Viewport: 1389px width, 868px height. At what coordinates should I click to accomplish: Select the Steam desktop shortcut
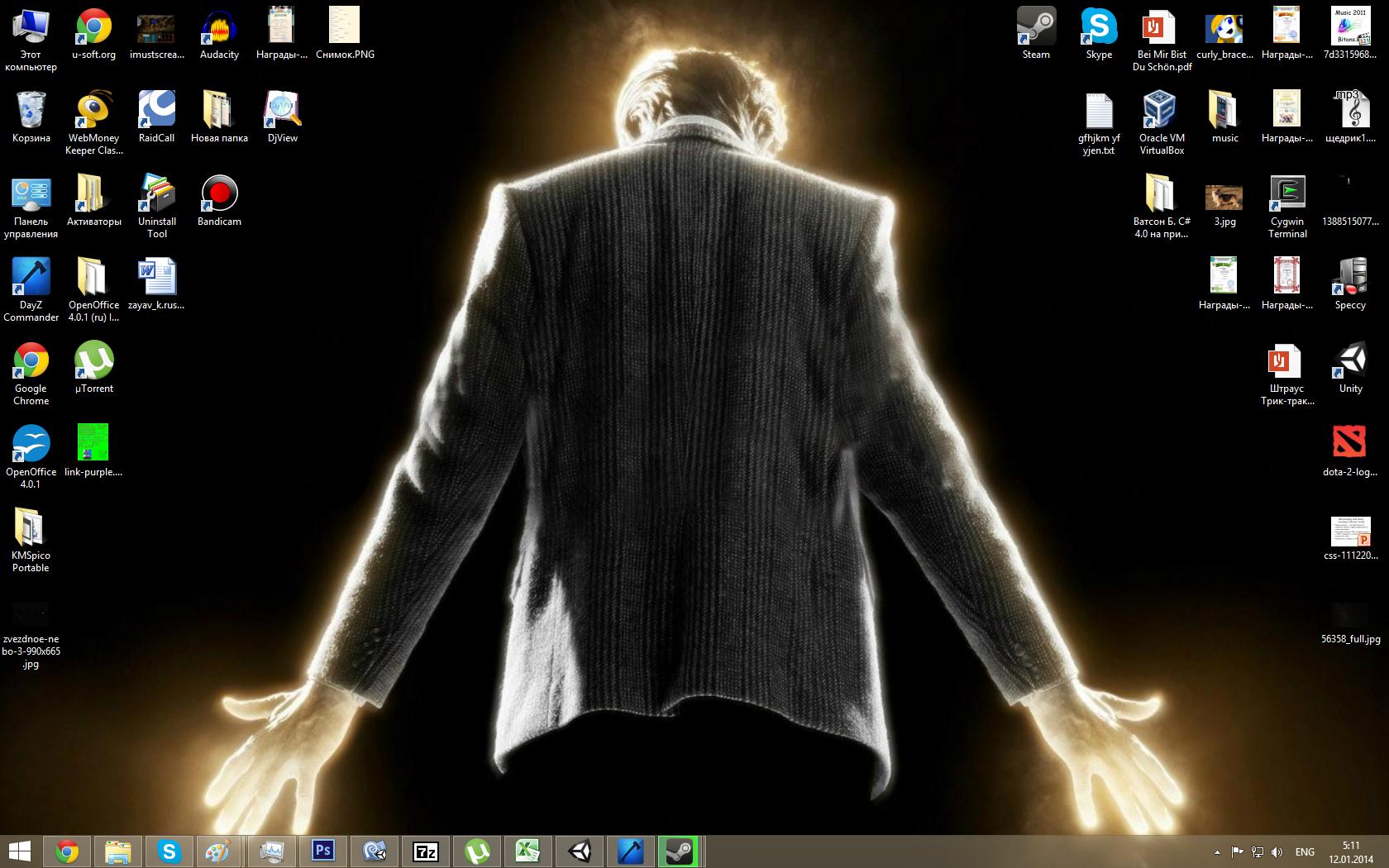pyautogui.click(x=1036, y=34)
